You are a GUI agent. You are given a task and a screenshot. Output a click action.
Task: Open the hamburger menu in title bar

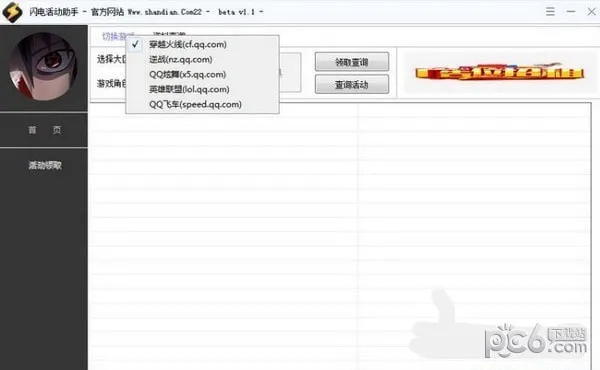click(550, 11)
